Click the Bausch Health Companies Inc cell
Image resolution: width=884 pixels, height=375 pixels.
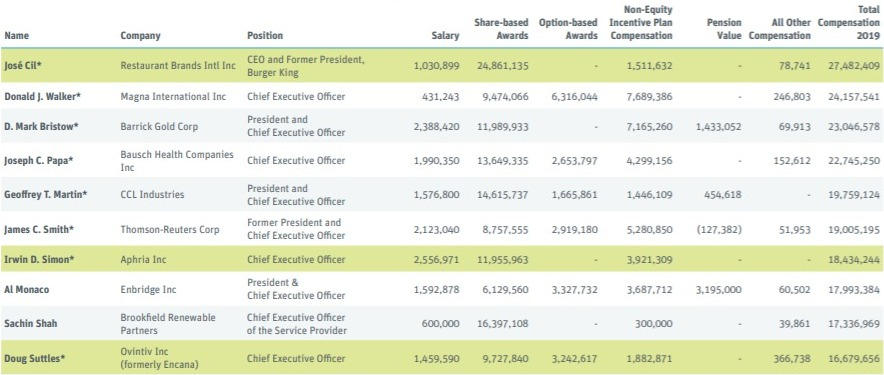tap(176, 161)
